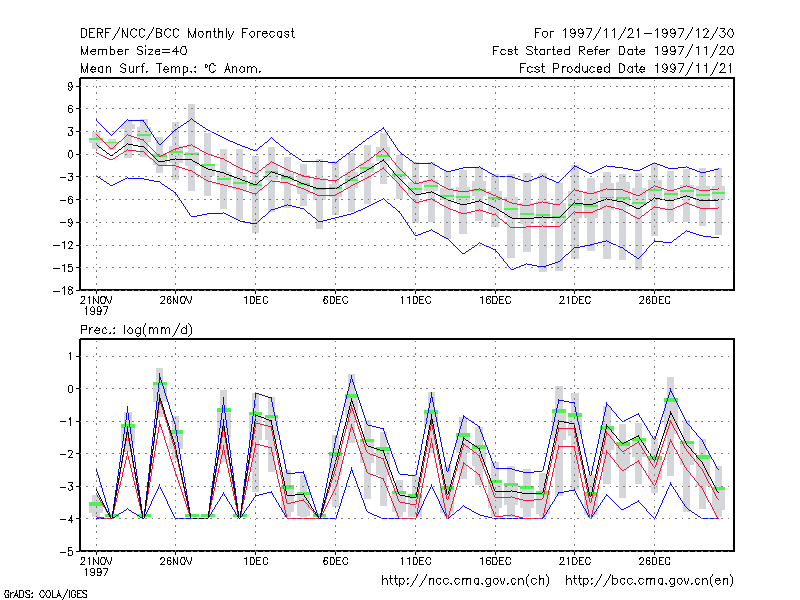Click the 9 value on temperature y-axis
Image resolution: width=800 pixels, height=600 pixels.
click(70, 86)
